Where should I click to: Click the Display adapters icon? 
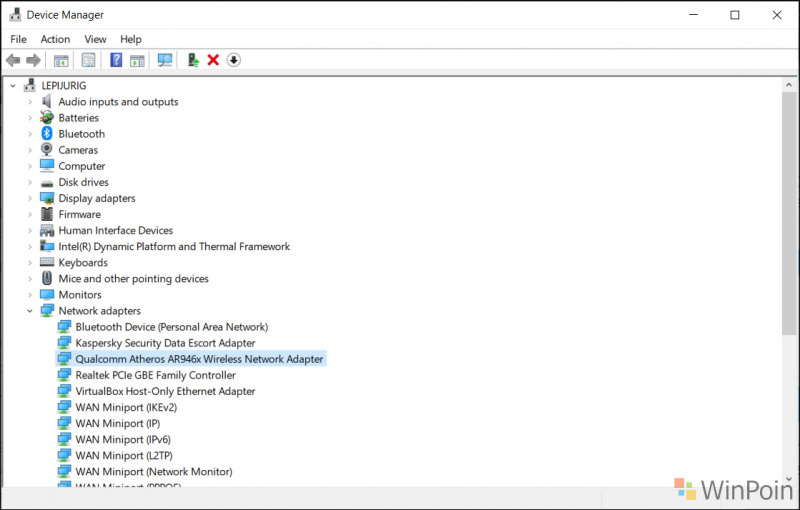47,198
